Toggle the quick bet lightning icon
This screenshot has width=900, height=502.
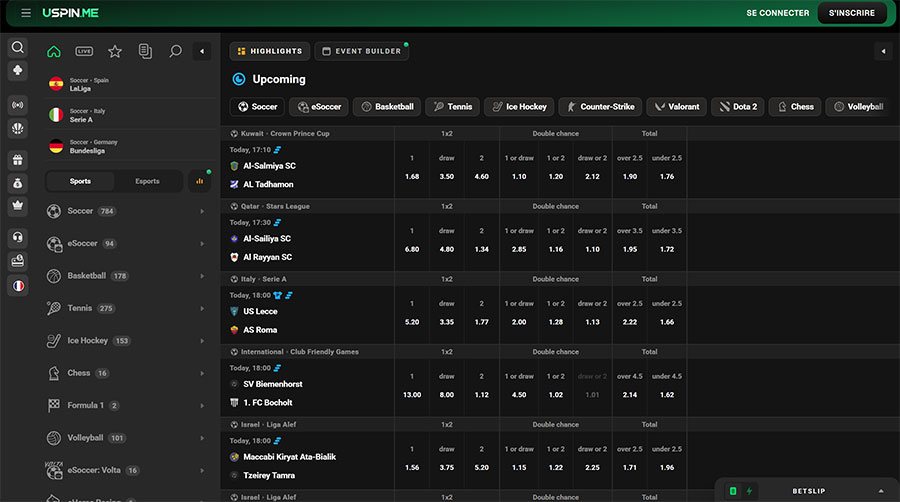[x=749, y=491]
